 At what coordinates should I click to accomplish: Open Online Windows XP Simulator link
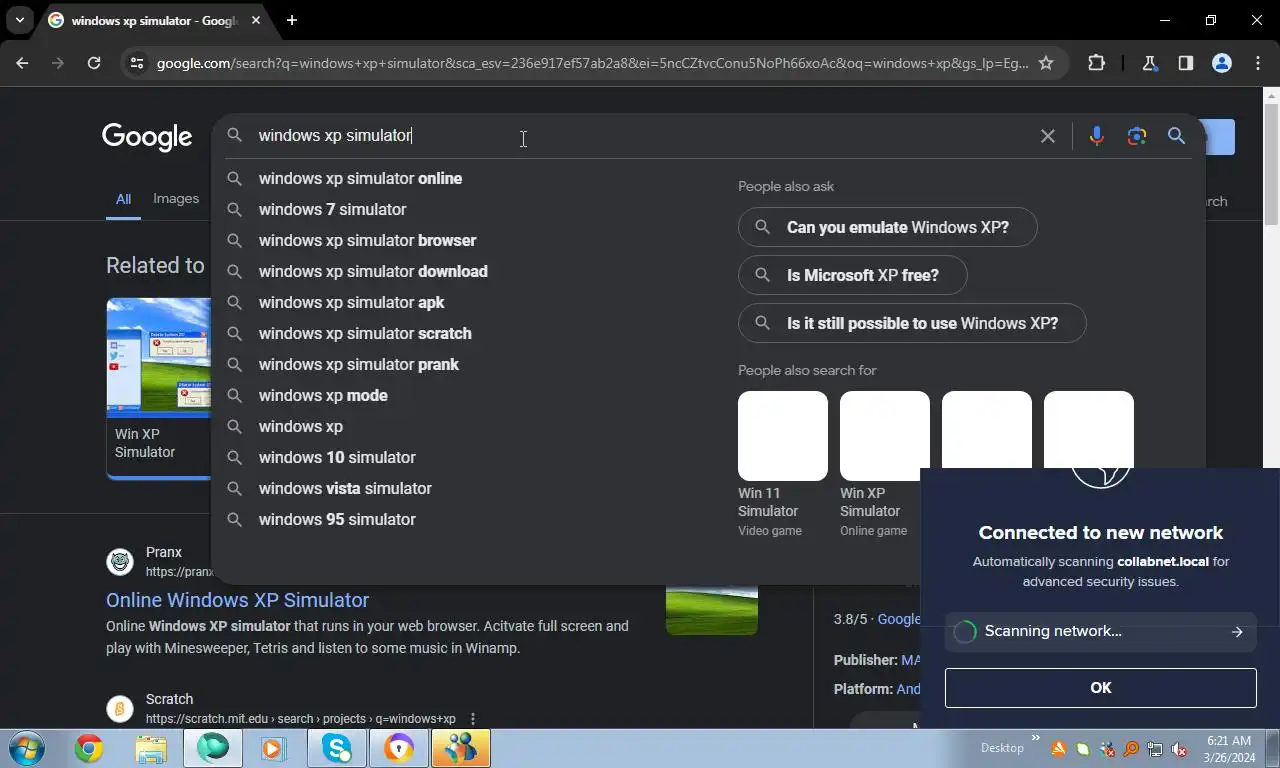[x=237, y=600]
